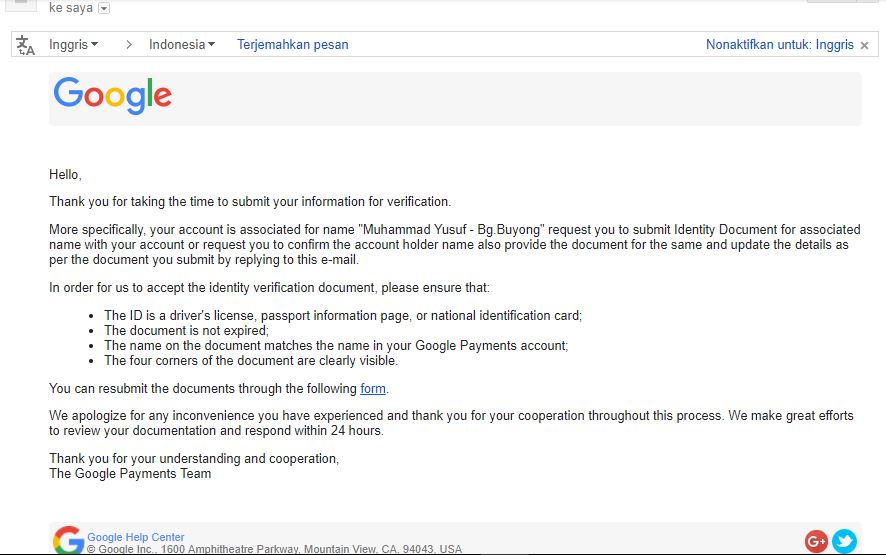The image size is (886, 555).
Task: Click the Twitter bird icon
Action: click(844, 541)
